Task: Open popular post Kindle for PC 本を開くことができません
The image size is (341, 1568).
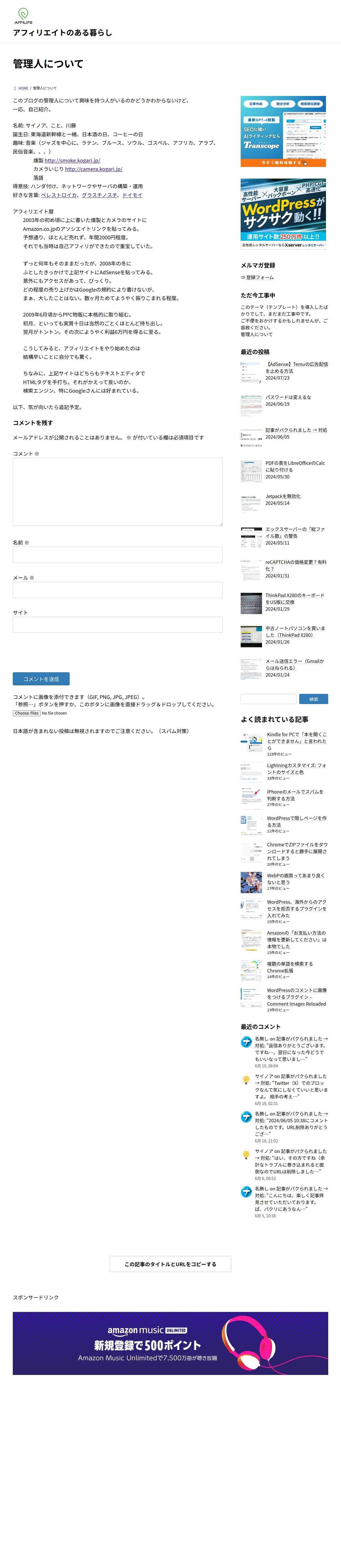Action: tap(297, 741)
